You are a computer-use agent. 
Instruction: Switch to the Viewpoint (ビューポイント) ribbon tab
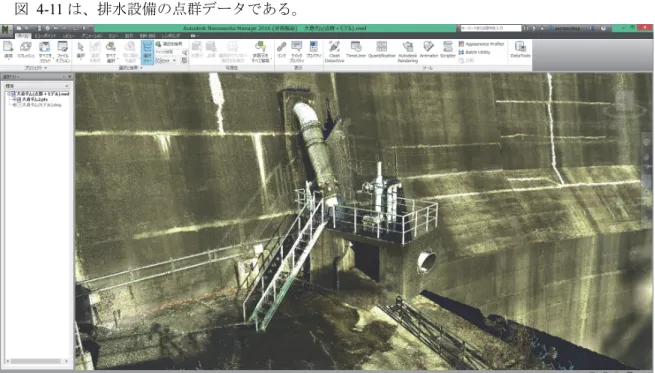[45, 36]
